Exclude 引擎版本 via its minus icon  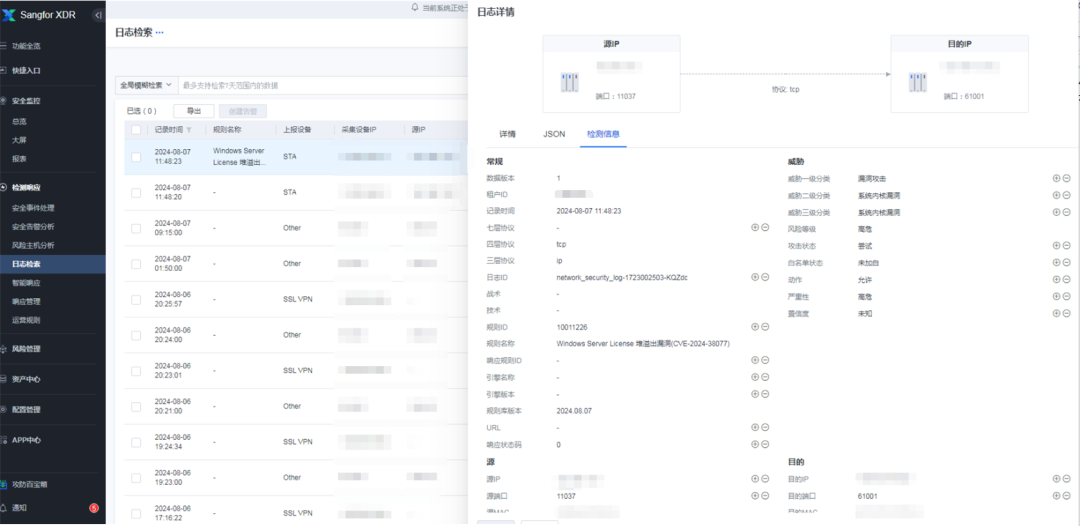765,394
